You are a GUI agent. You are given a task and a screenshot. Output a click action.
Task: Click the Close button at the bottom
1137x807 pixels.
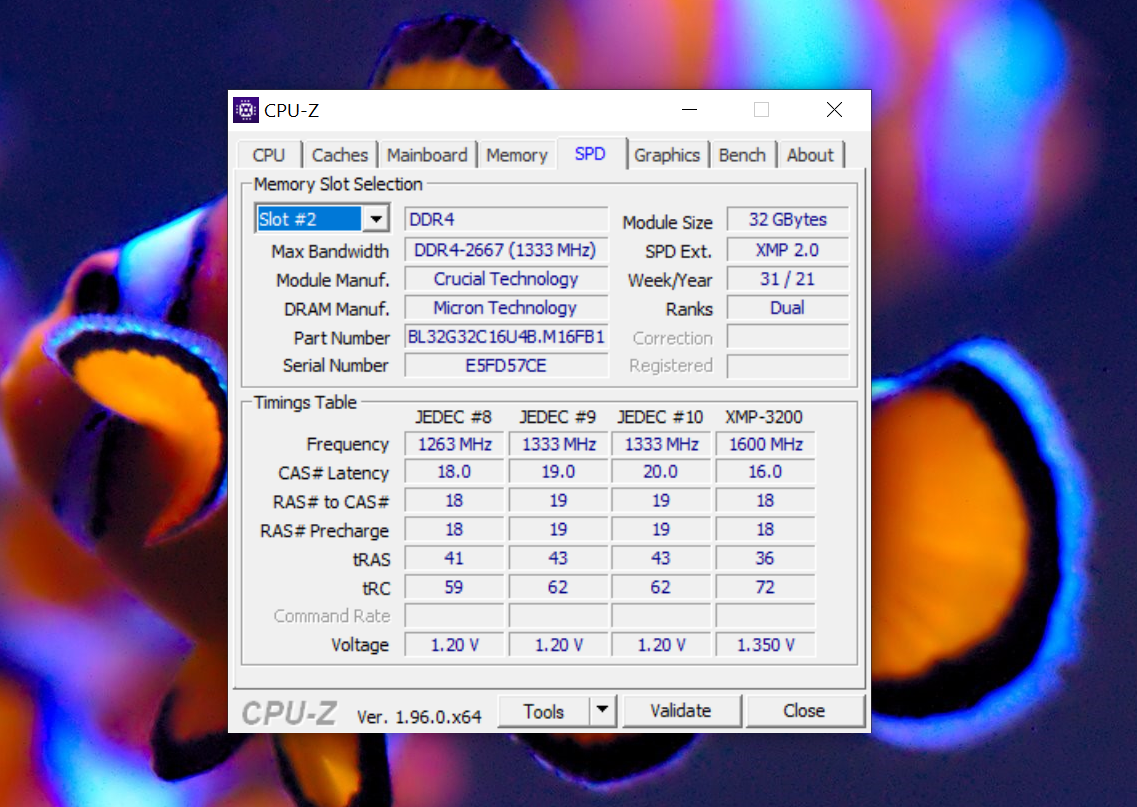pyautogui.click(x=804, y=711)
